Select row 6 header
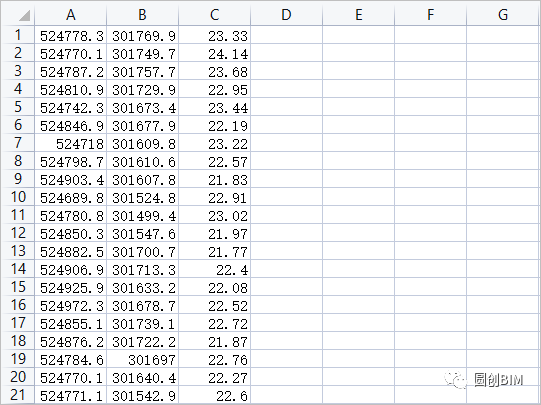Screen dimensions: 541x405 pos(18,125)
